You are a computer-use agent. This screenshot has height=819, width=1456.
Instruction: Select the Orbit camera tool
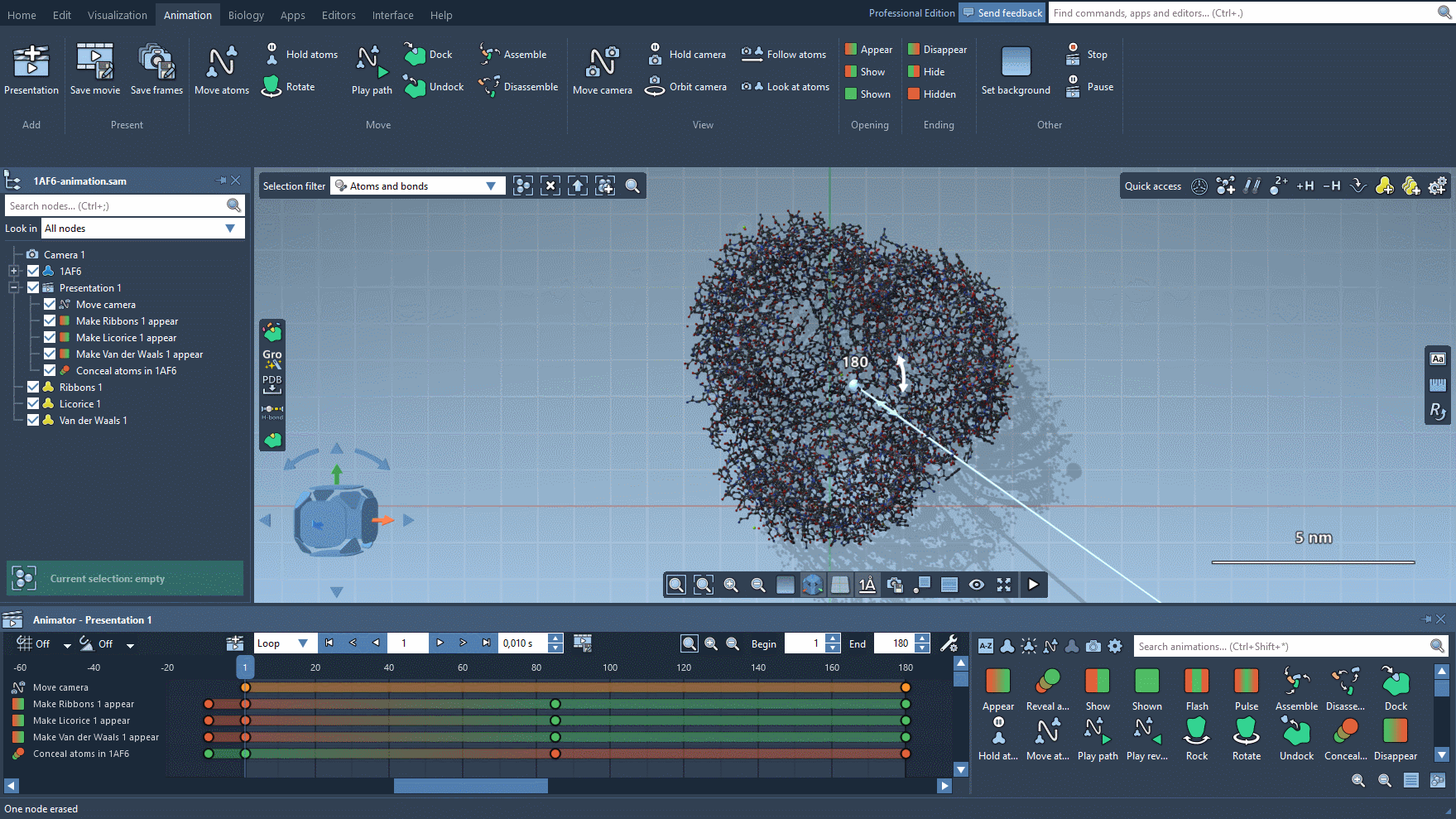pyautogui.click(x=688, y=87)
